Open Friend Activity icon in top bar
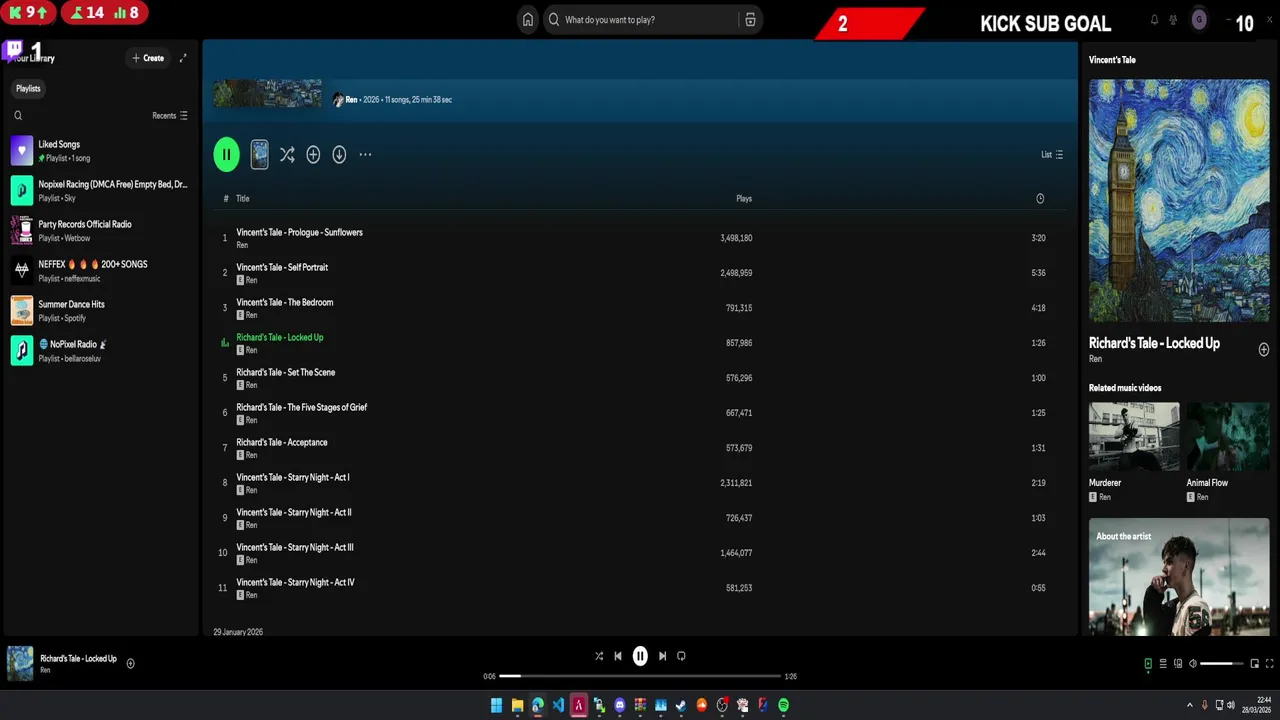Screen dimensions: 1280x720 point(1173,20)
